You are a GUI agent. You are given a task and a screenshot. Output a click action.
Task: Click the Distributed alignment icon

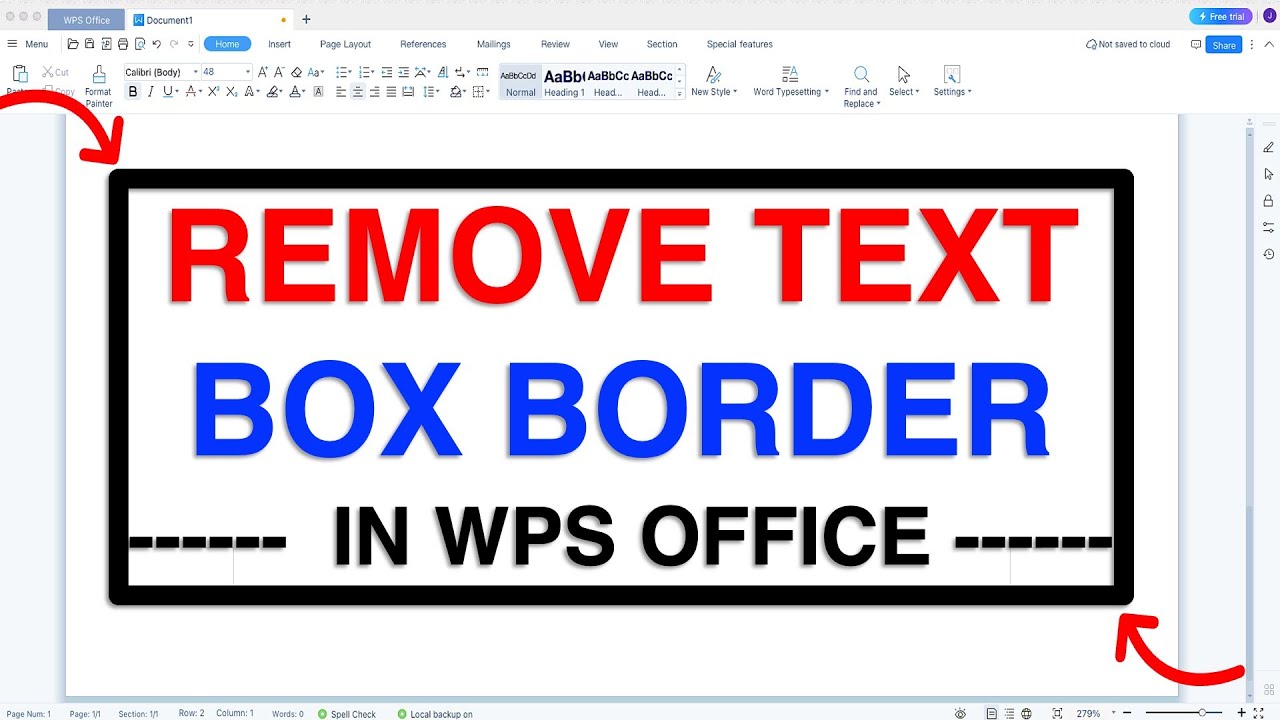click(408, 91)
